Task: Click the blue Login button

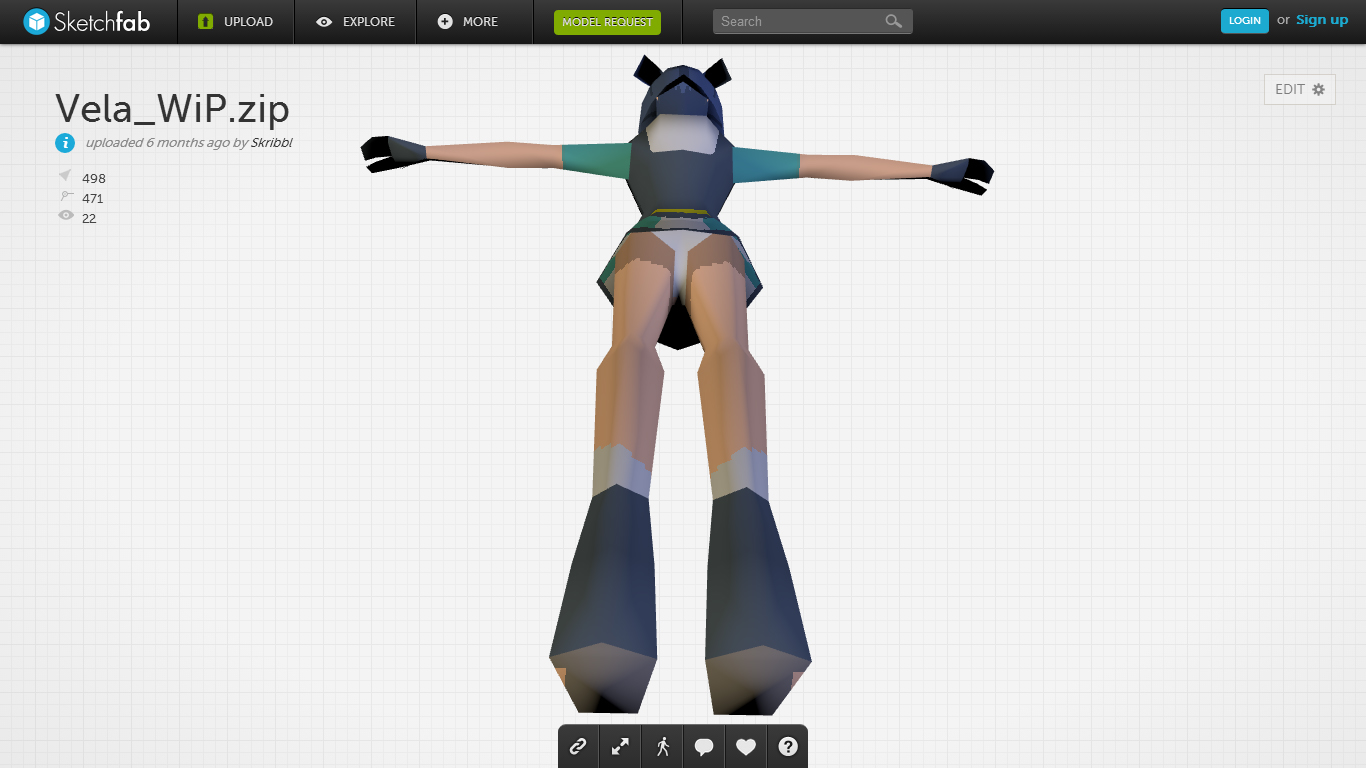Action: (x=1244, y=21)
